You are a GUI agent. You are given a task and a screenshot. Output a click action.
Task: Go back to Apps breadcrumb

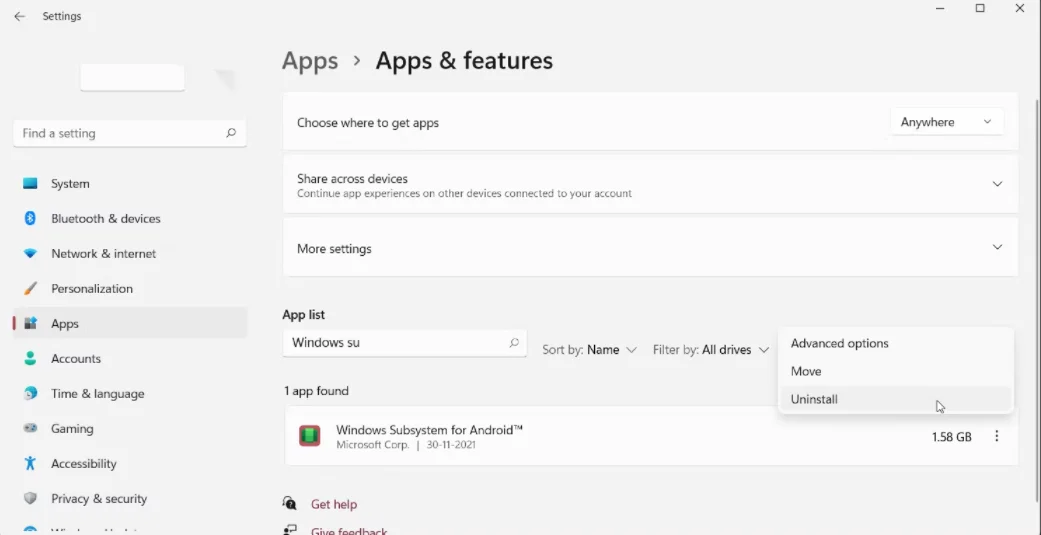[x=310, y=60]
